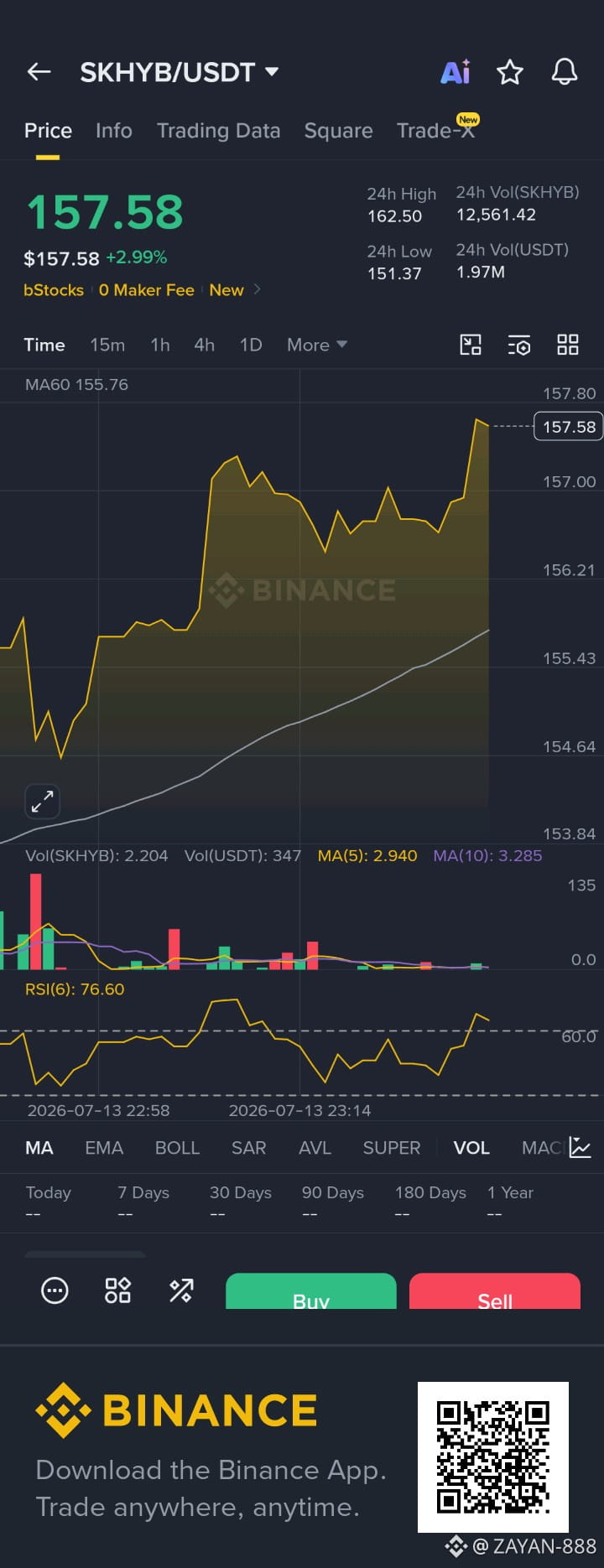Click the MA60 155.76 indicator label
The width and height of the screenshot is (604, 1568).
click(x=76, y=385)
